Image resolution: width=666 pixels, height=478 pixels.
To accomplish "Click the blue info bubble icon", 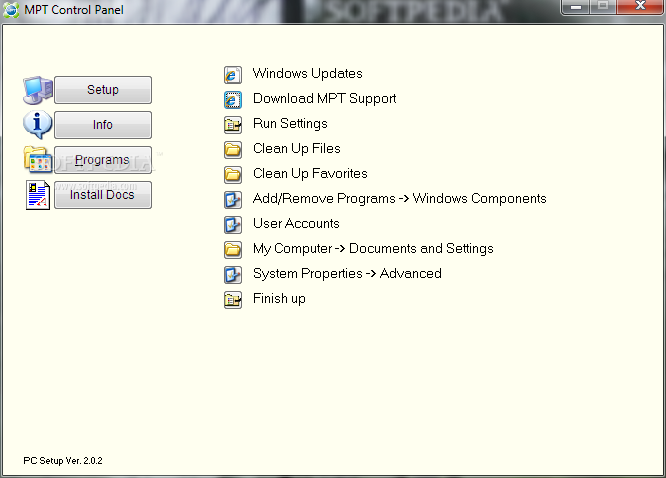I will tap(38, 125).
